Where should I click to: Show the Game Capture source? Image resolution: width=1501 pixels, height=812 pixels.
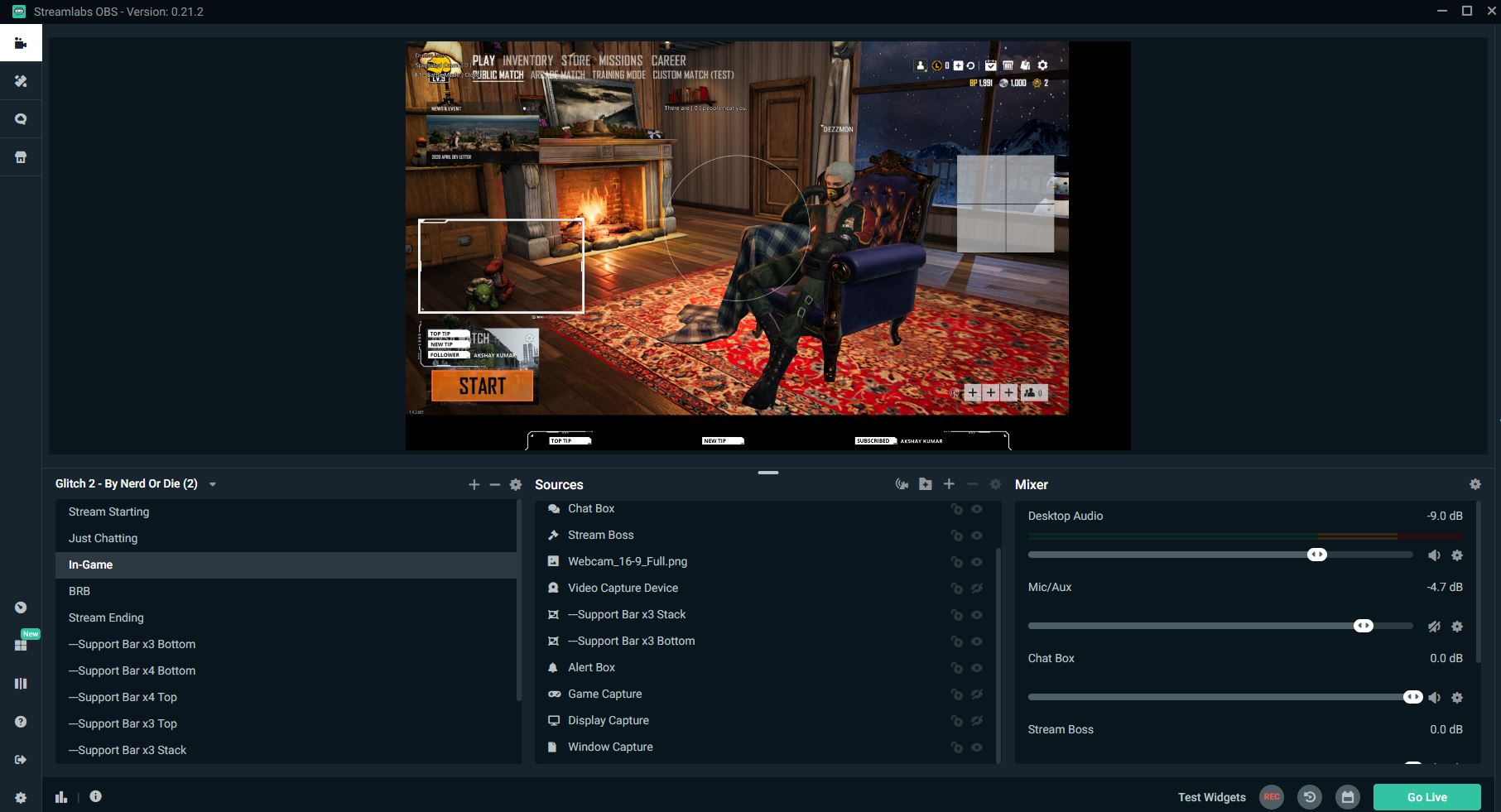(x=977, y=694)
